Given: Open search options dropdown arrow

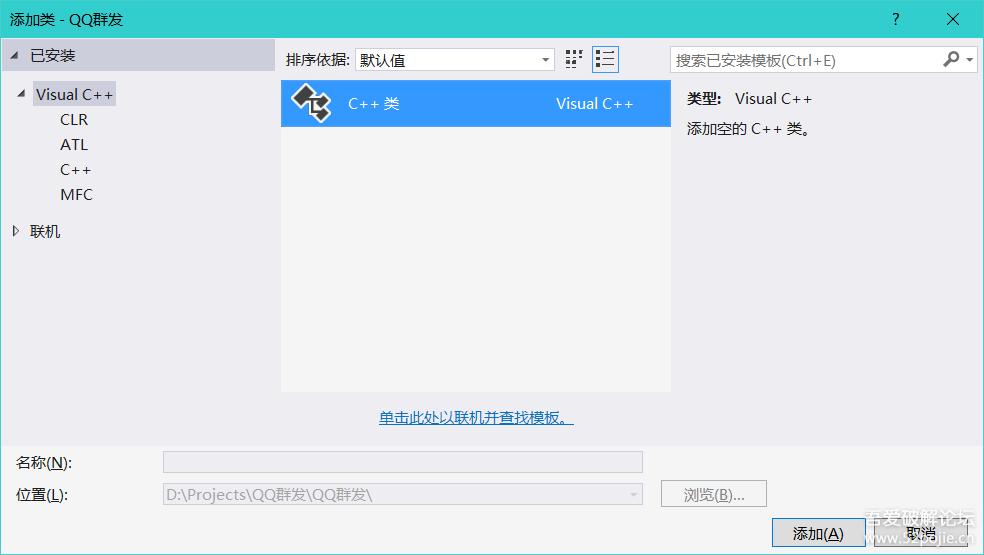Looking at the screenshot, I should click(970, 60).
